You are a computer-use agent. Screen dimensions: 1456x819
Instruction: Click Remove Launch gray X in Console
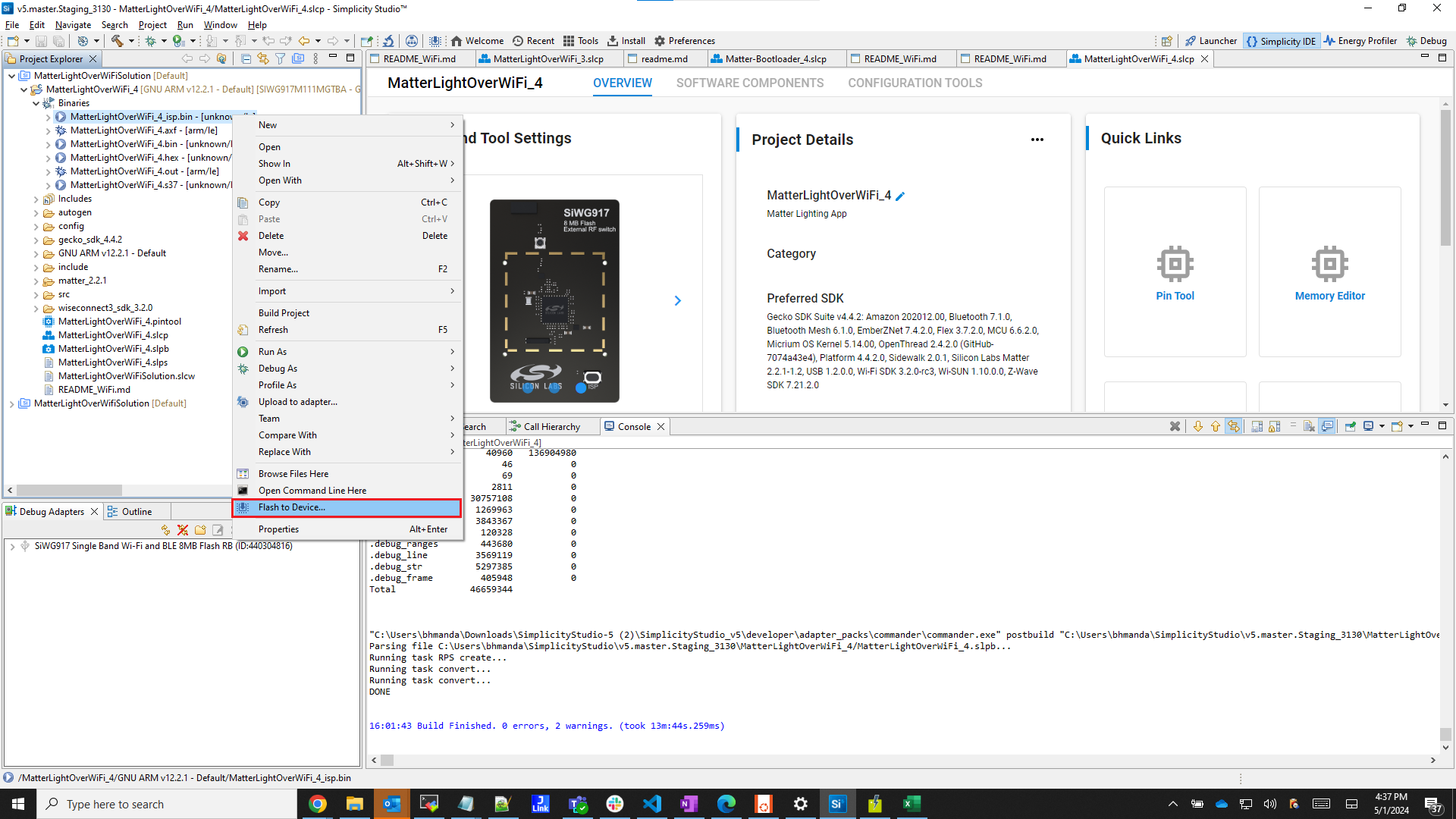(x=1175, y=426)
